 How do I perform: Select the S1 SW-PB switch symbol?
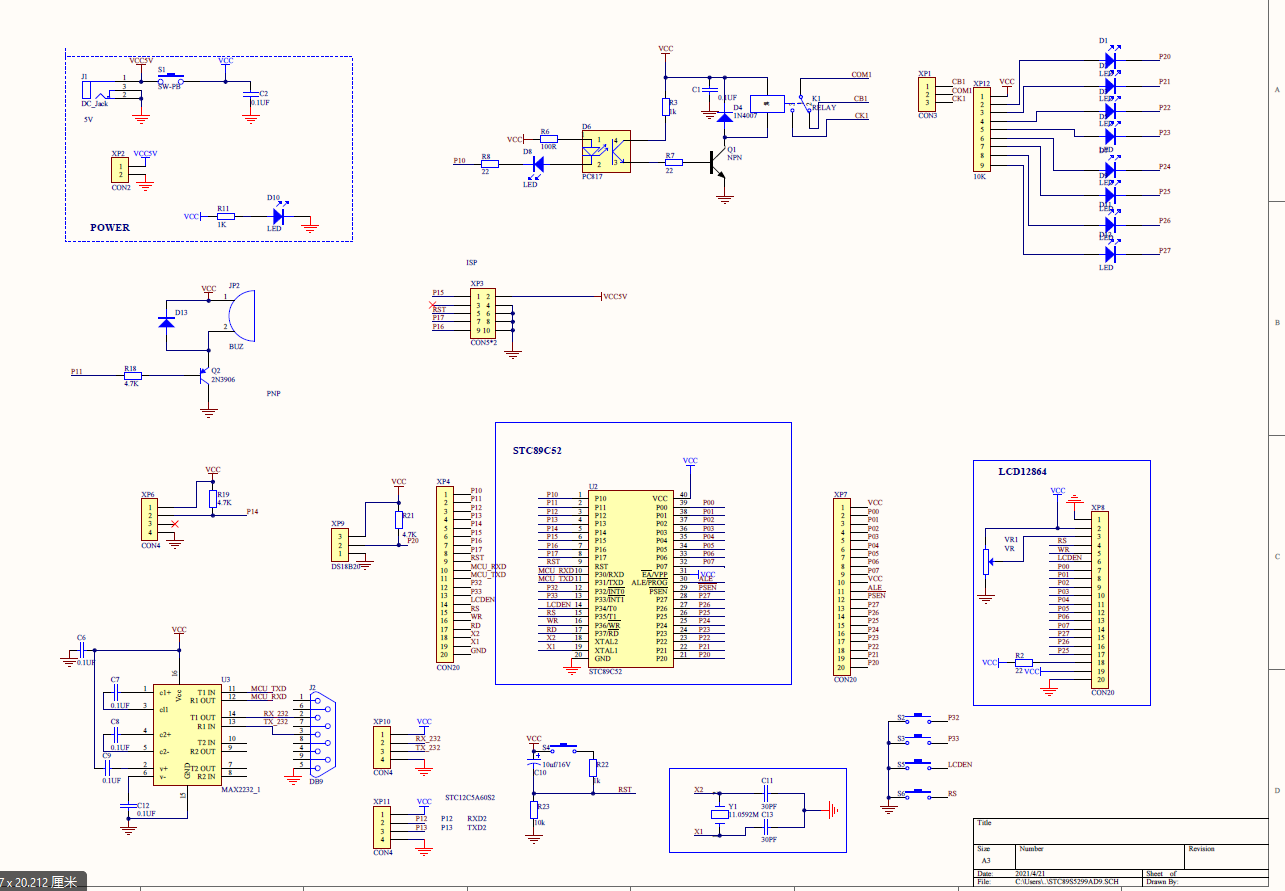point(173,78)
